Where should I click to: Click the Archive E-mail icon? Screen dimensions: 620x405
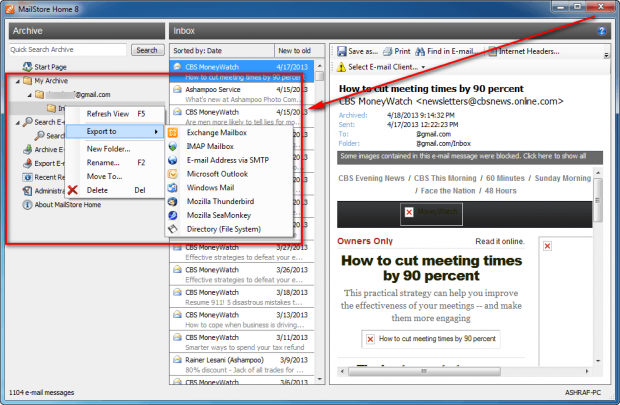click(x=27, y=150)
